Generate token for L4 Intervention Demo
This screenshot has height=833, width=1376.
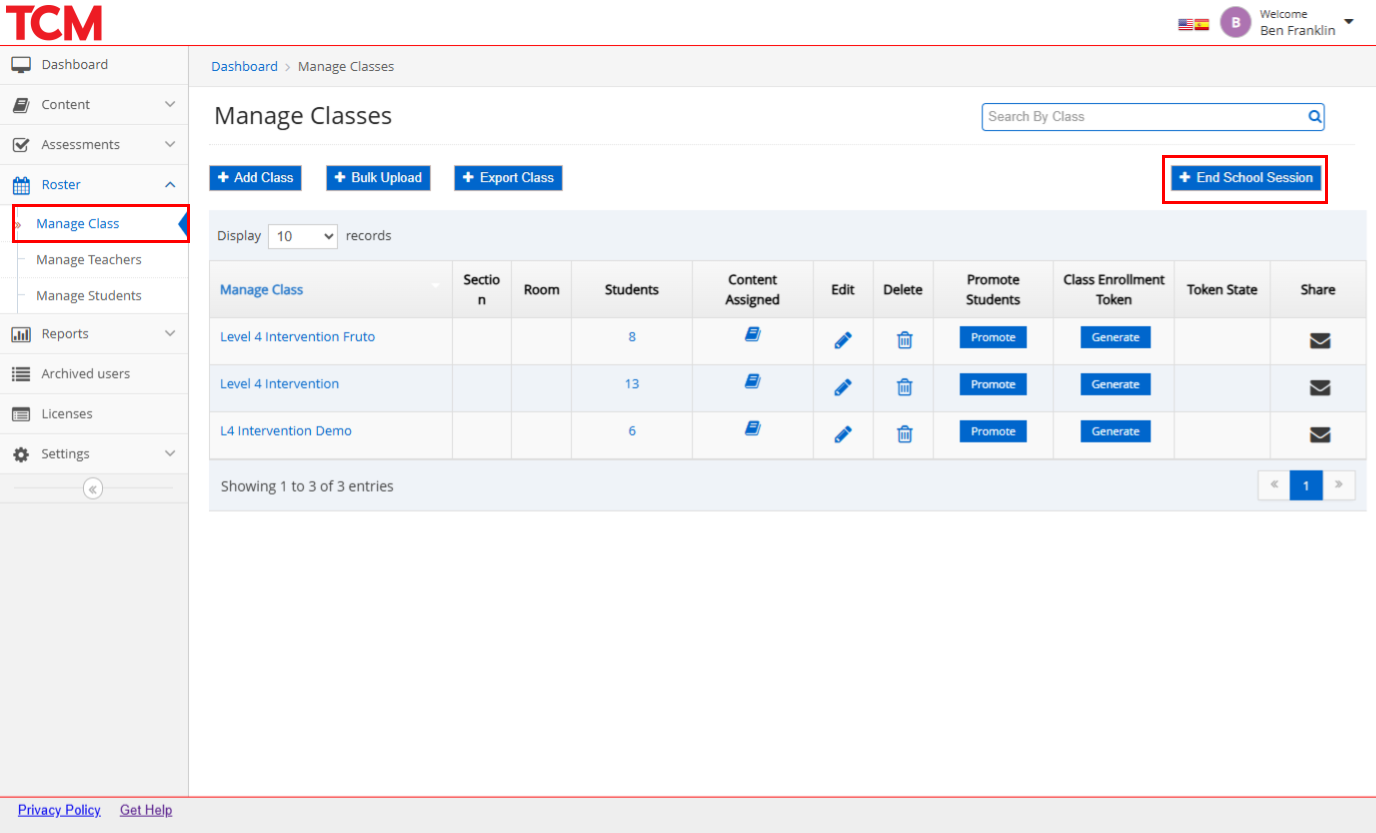coord(1115,432)
